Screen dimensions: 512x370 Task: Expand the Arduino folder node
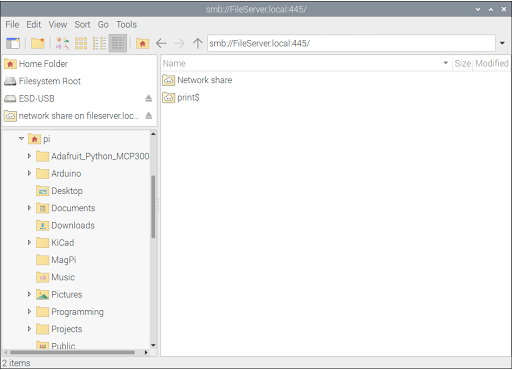[x=29, y=173]
